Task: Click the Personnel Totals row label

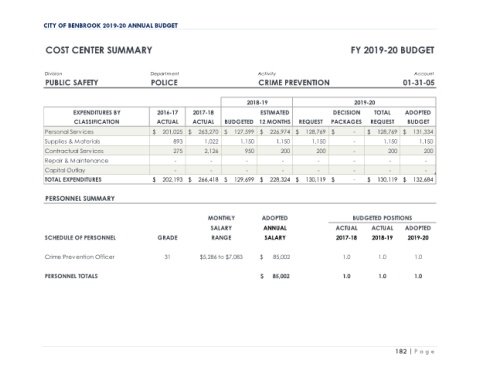Action: click(x=71, y=276)
